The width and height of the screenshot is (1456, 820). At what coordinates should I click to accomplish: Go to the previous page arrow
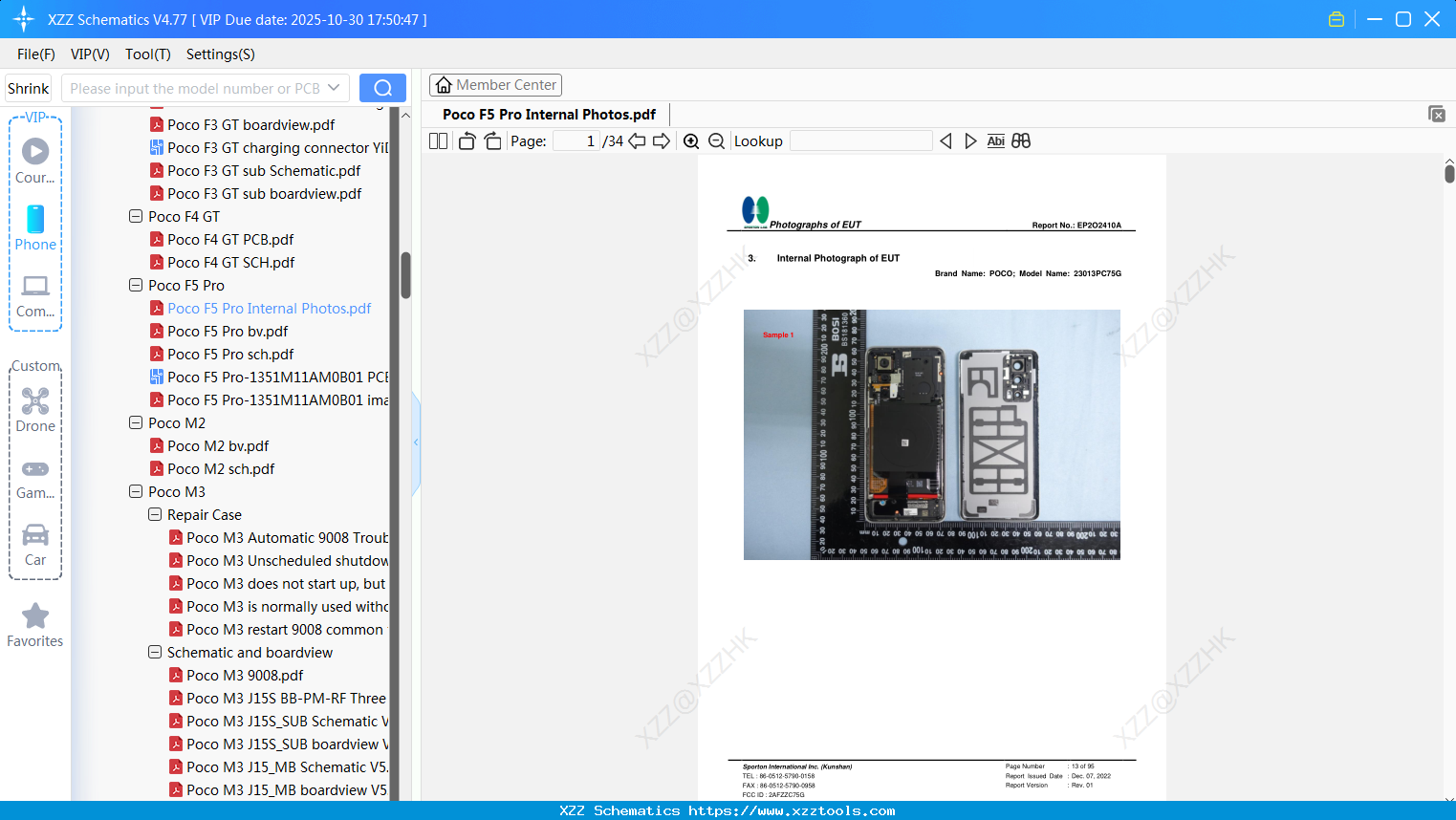[637, 141]
